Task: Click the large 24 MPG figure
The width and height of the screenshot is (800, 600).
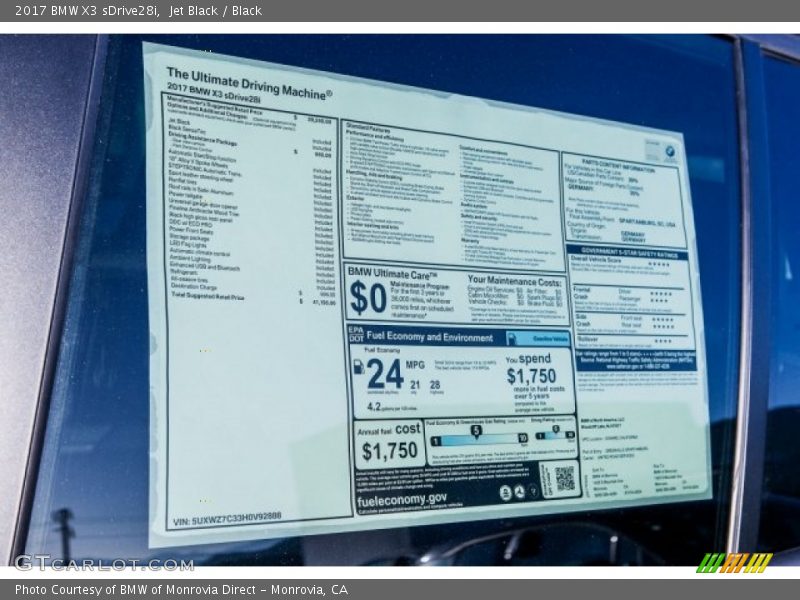Action: pyautogui.click(x=384, y=373)
